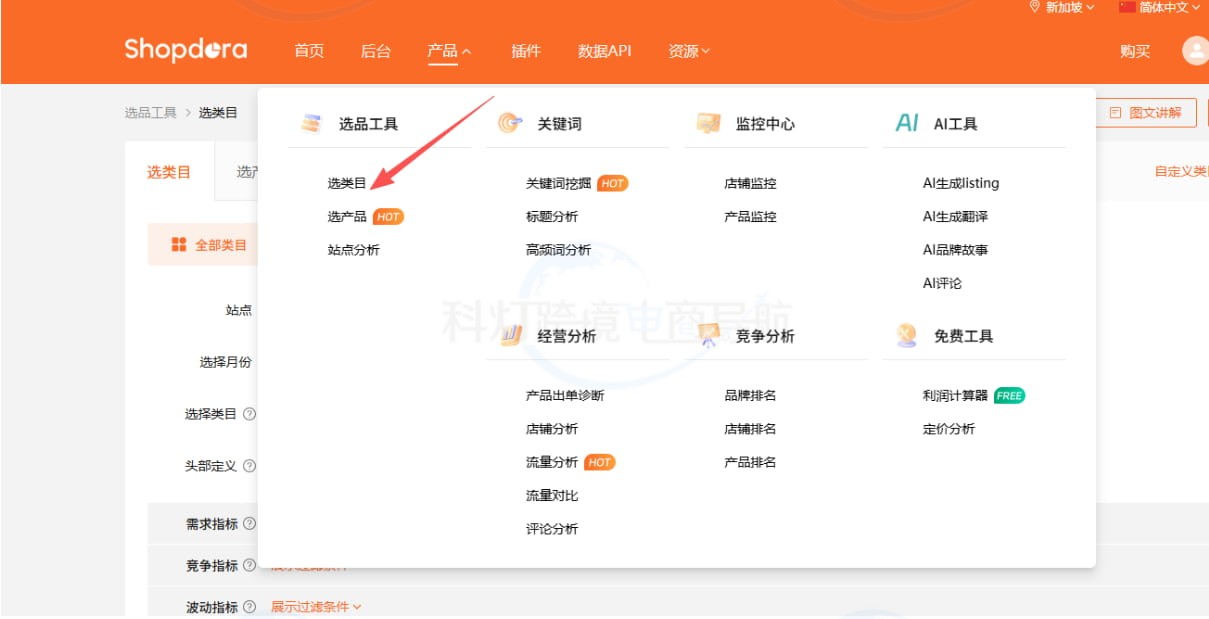Click the 关键词 target icon
This screenshot has width=1209, height=619.
click(510, 123)
